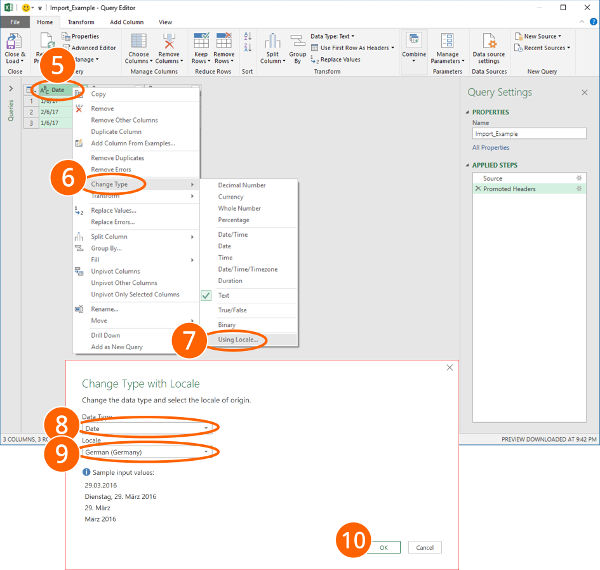The image size is (600, 570).
Task: Click the Close & Load icon
Action: [x=15, y=41]
